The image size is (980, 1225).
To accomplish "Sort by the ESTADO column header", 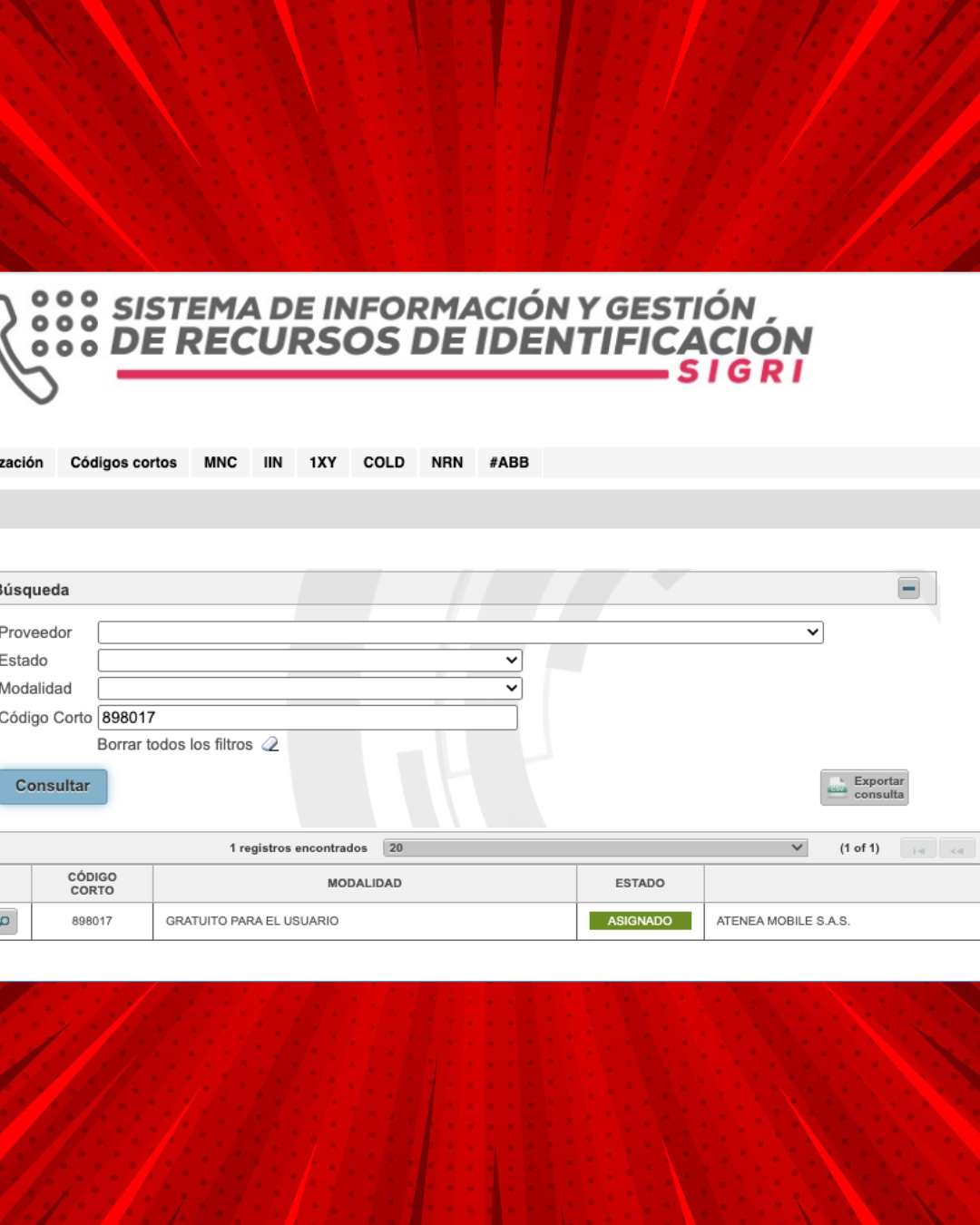I will (x=641, y=883).
